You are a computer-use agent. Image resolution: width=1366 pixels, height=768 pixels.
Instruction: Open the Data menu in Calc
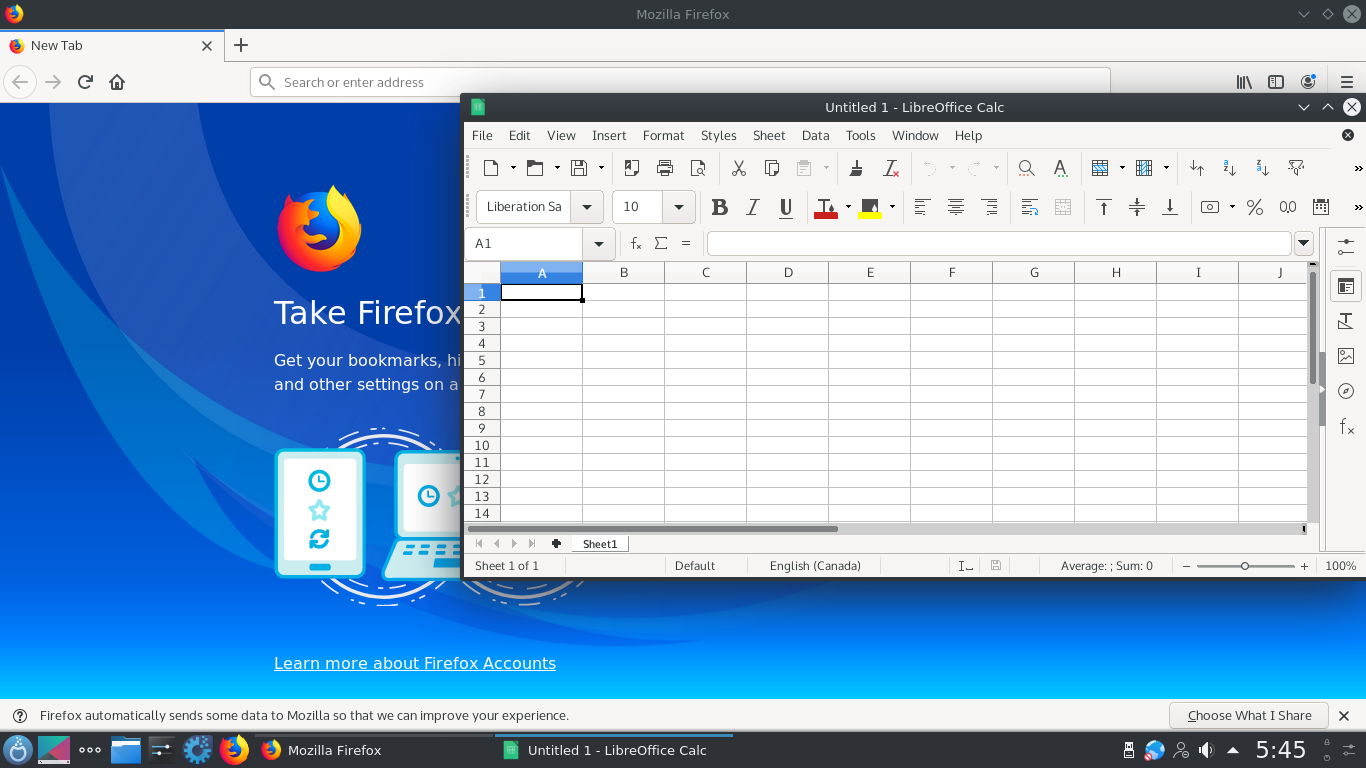(x=816, y=135)
